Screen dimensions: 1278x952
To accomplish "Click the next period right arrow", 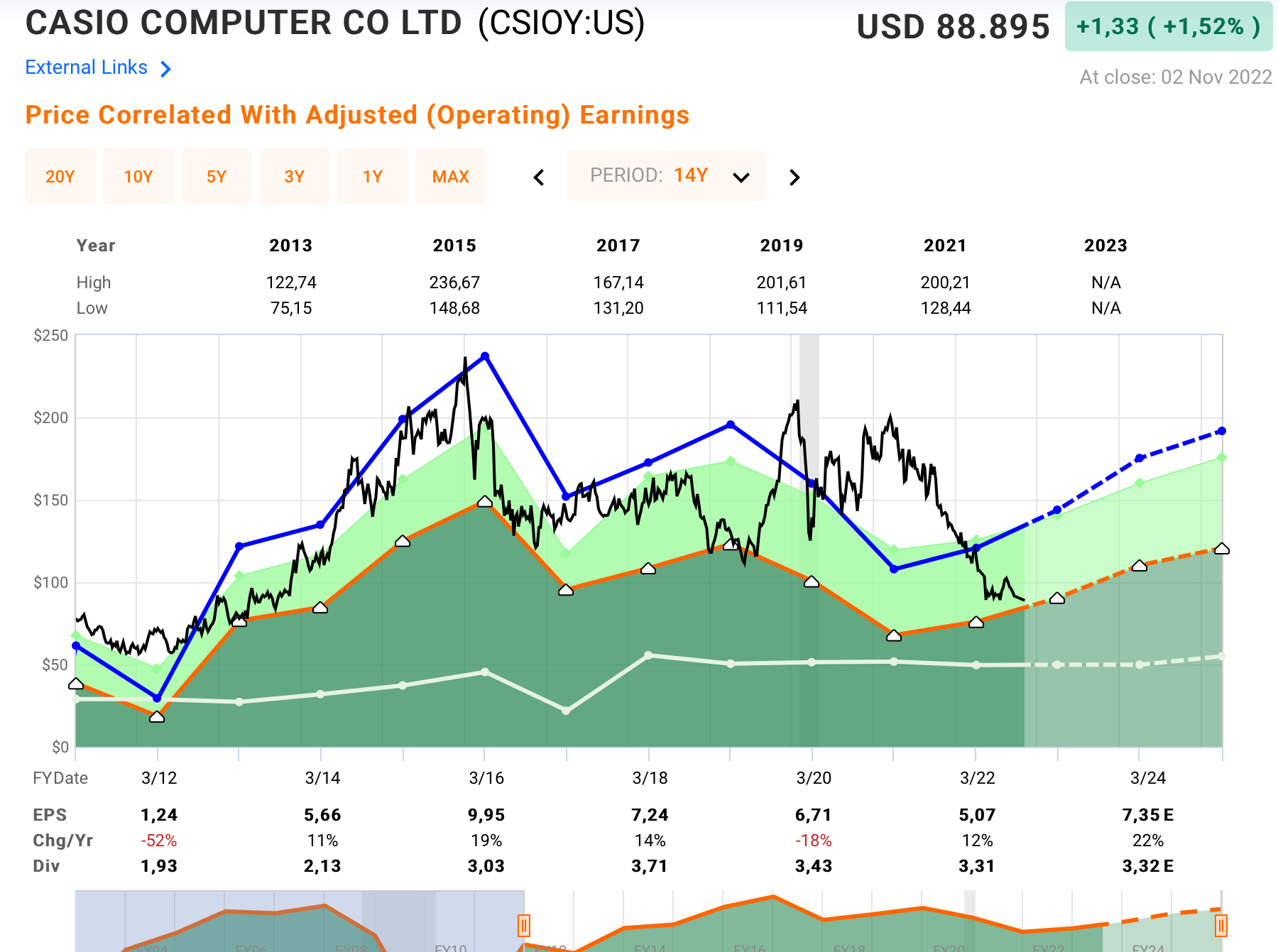I will coord(794,177).
